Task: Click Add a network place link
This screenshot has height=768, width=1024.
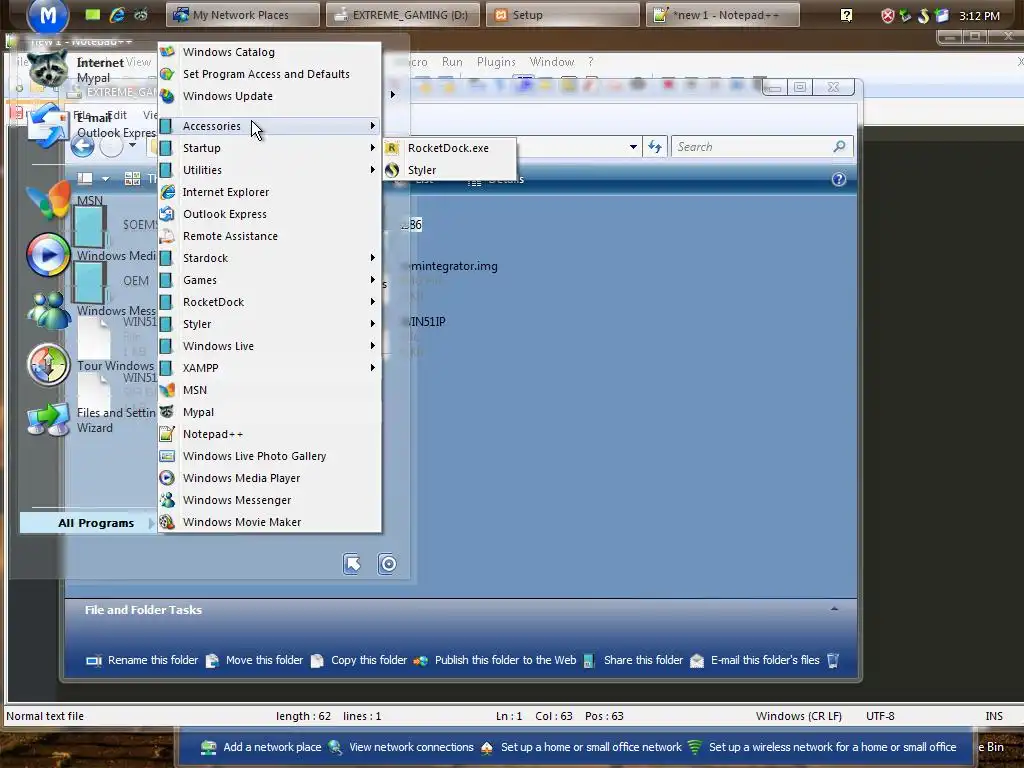Action: 261,747
